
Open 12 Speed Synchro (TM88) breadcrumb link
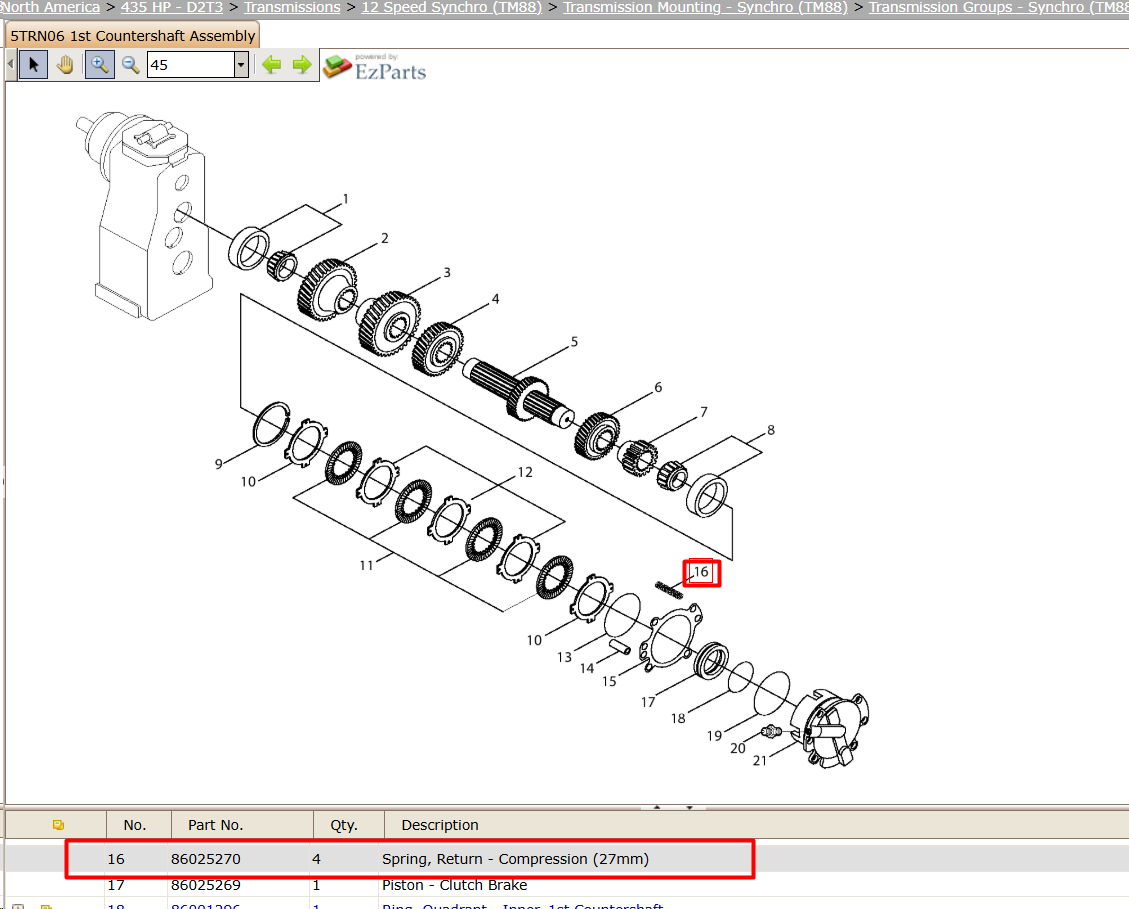pos(451,7)
